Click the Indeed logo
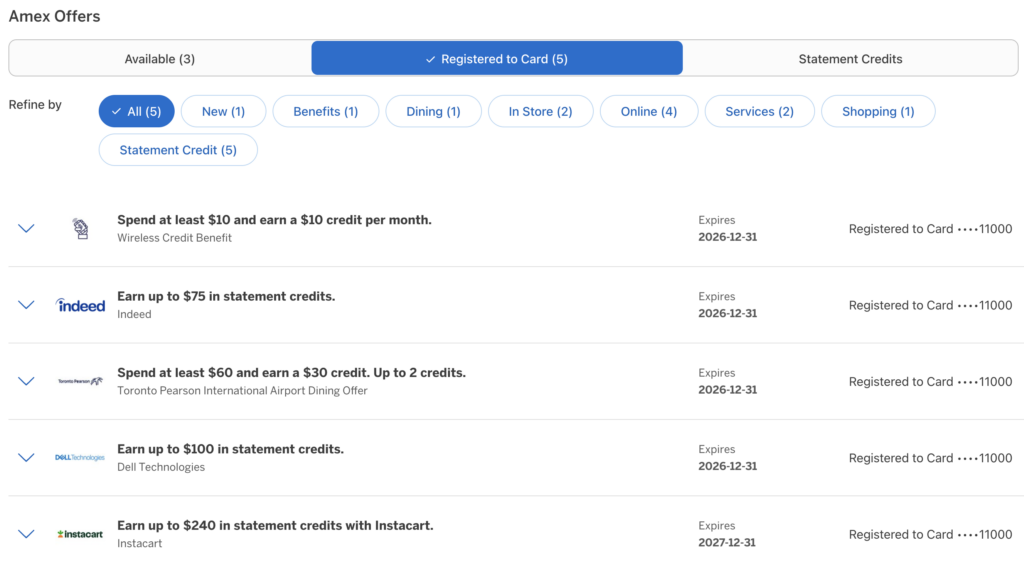 coord(80,305)
